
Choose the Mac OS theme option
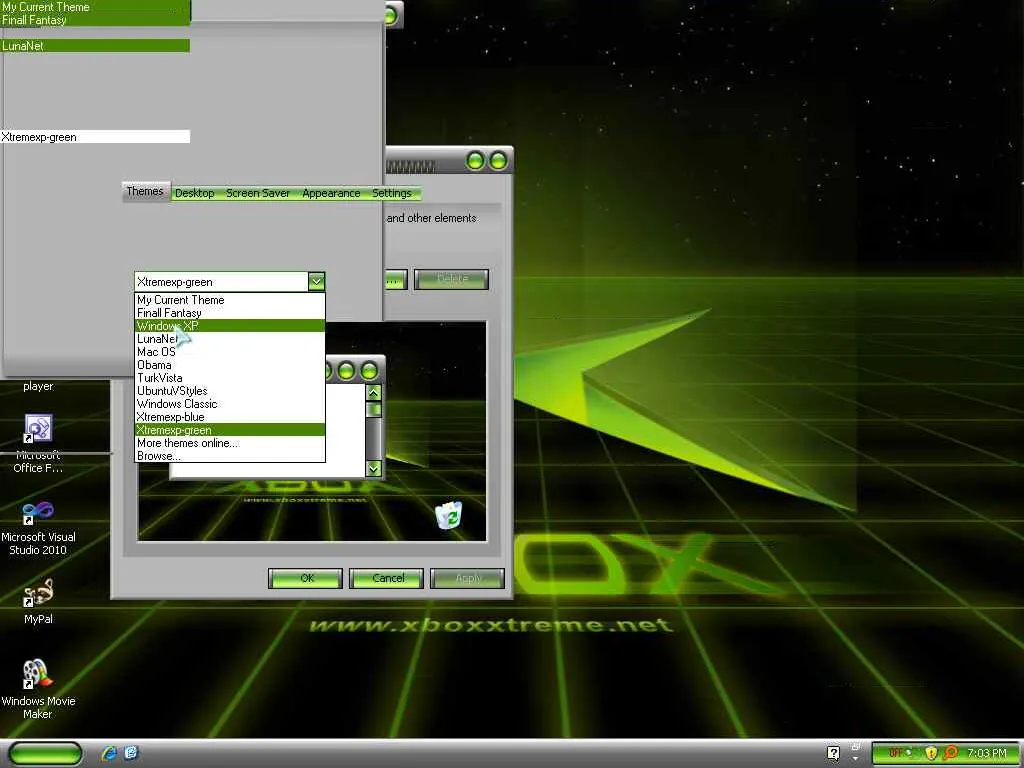(x=230, y=352)
